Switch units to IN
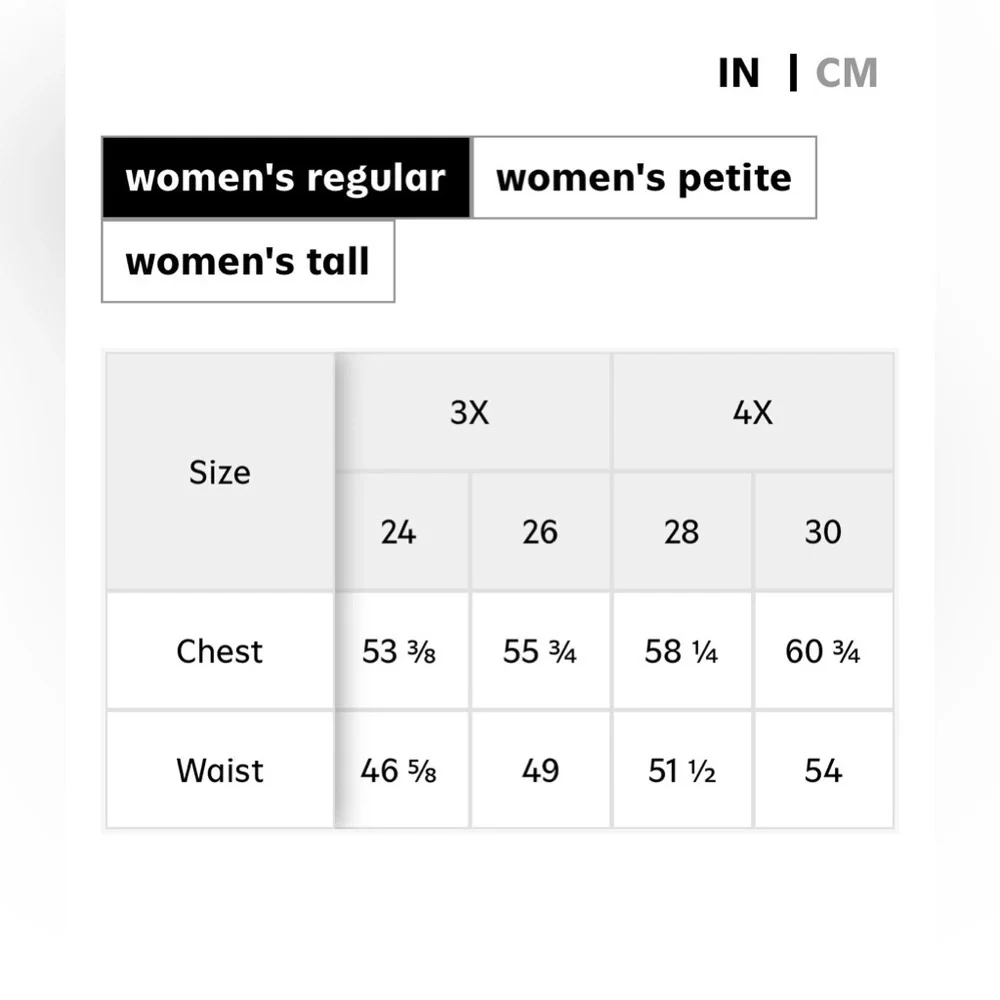Viewport: 1000px width, 1000px height. point(739,73)
